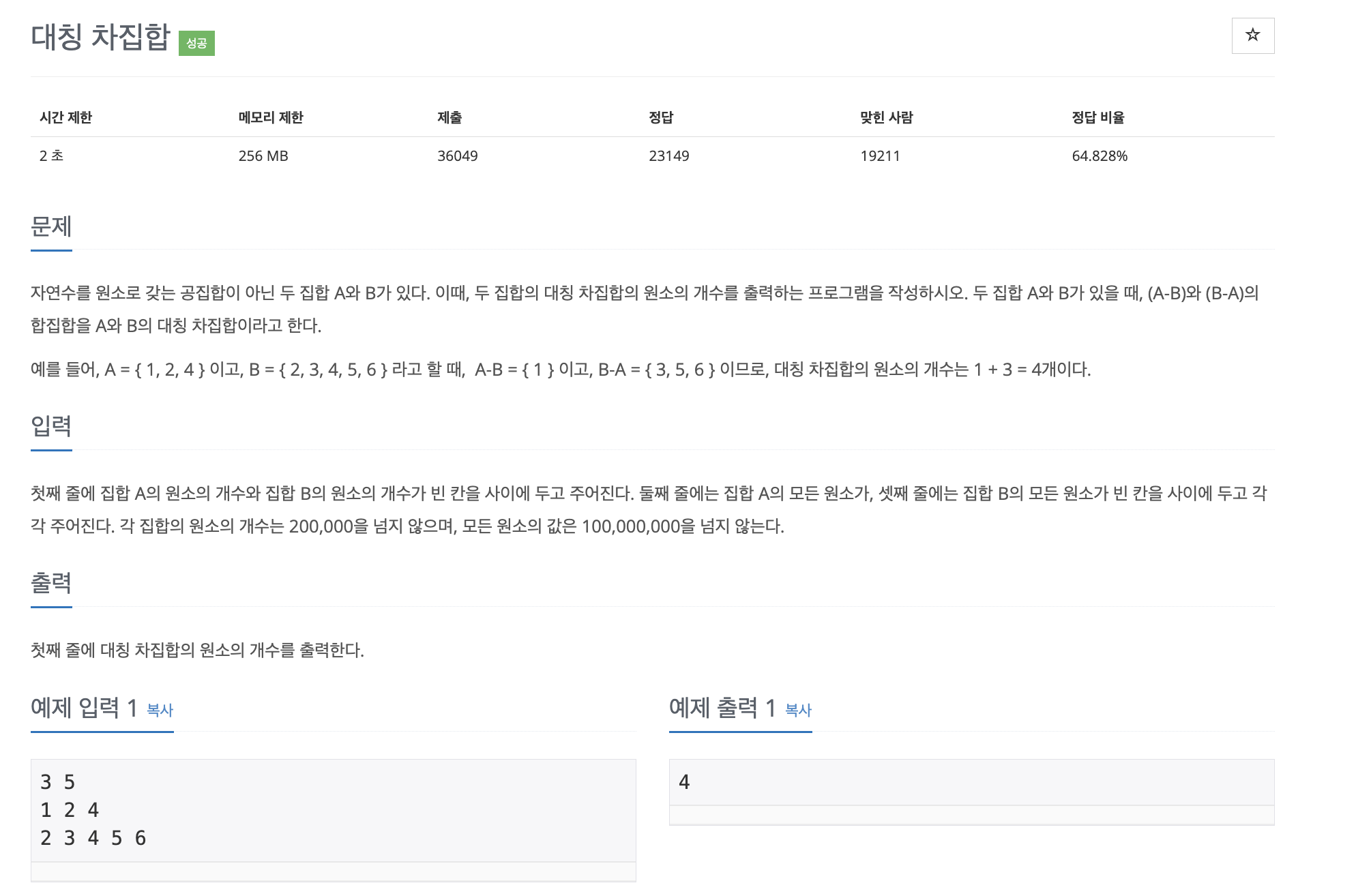Click the 맞힌 사람 count 19211

point(880,156)
